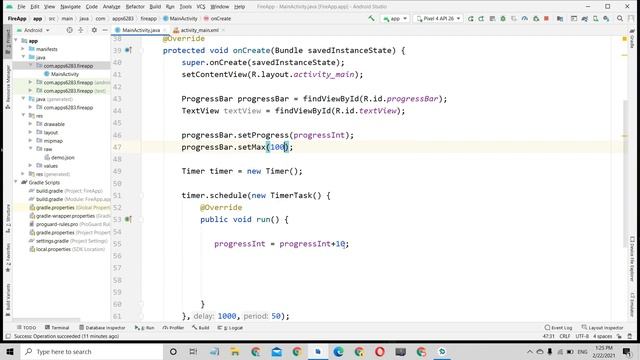Hide the Project panel with minus icon
Image resolution: width=640 pixels, height=360 pixels.
coord(105,30)
